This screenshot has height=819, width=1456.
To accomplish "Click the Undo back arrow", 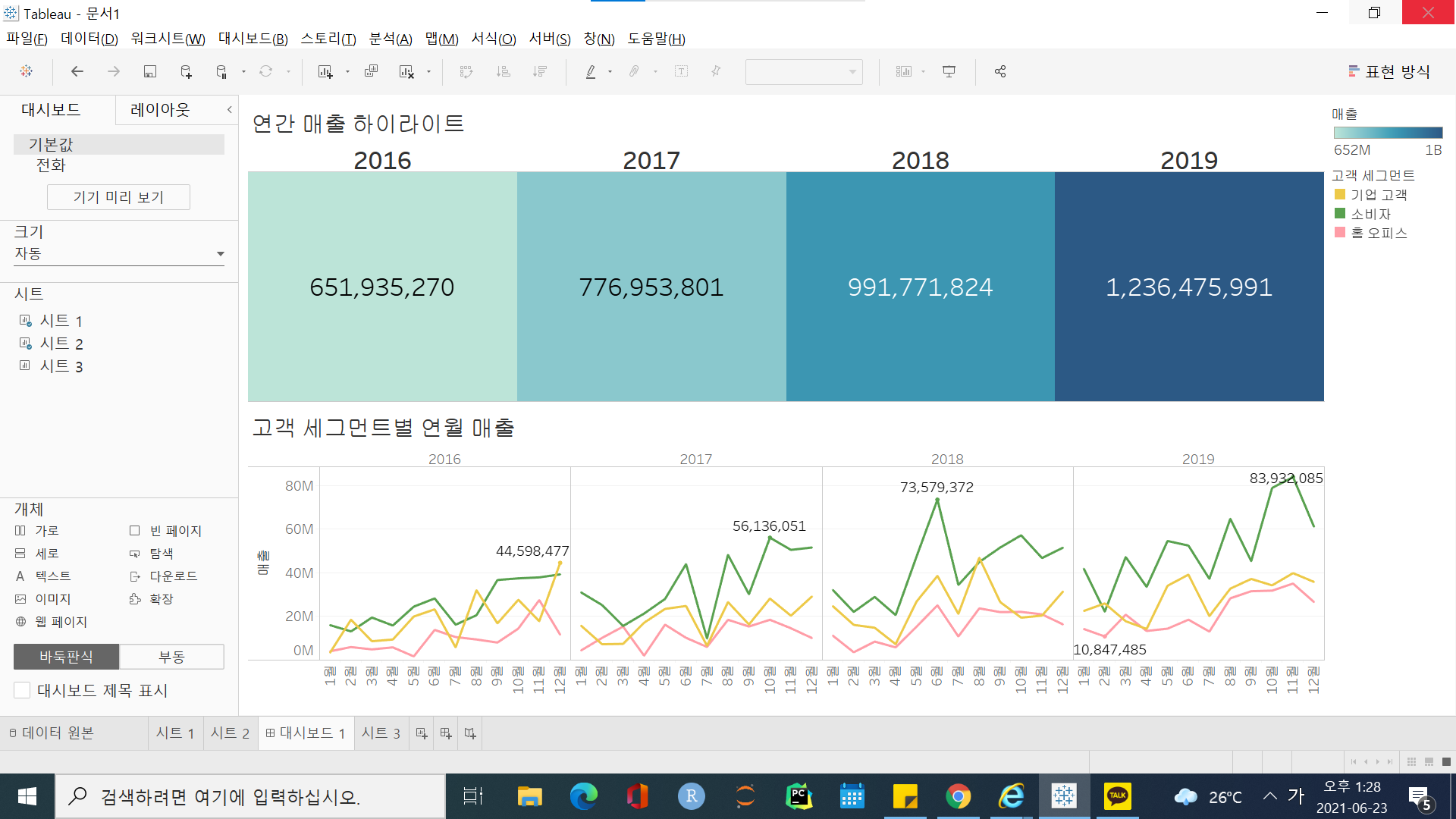I will [77, 71].
